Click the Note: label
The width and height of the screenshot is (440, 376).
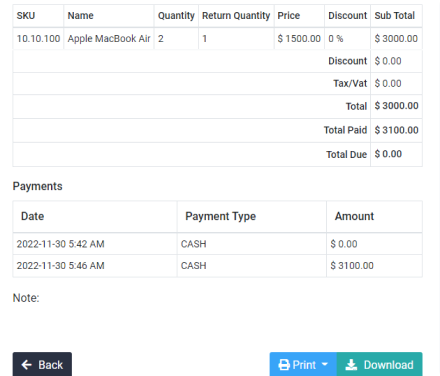pyautogui.click(x=26, y=298)
